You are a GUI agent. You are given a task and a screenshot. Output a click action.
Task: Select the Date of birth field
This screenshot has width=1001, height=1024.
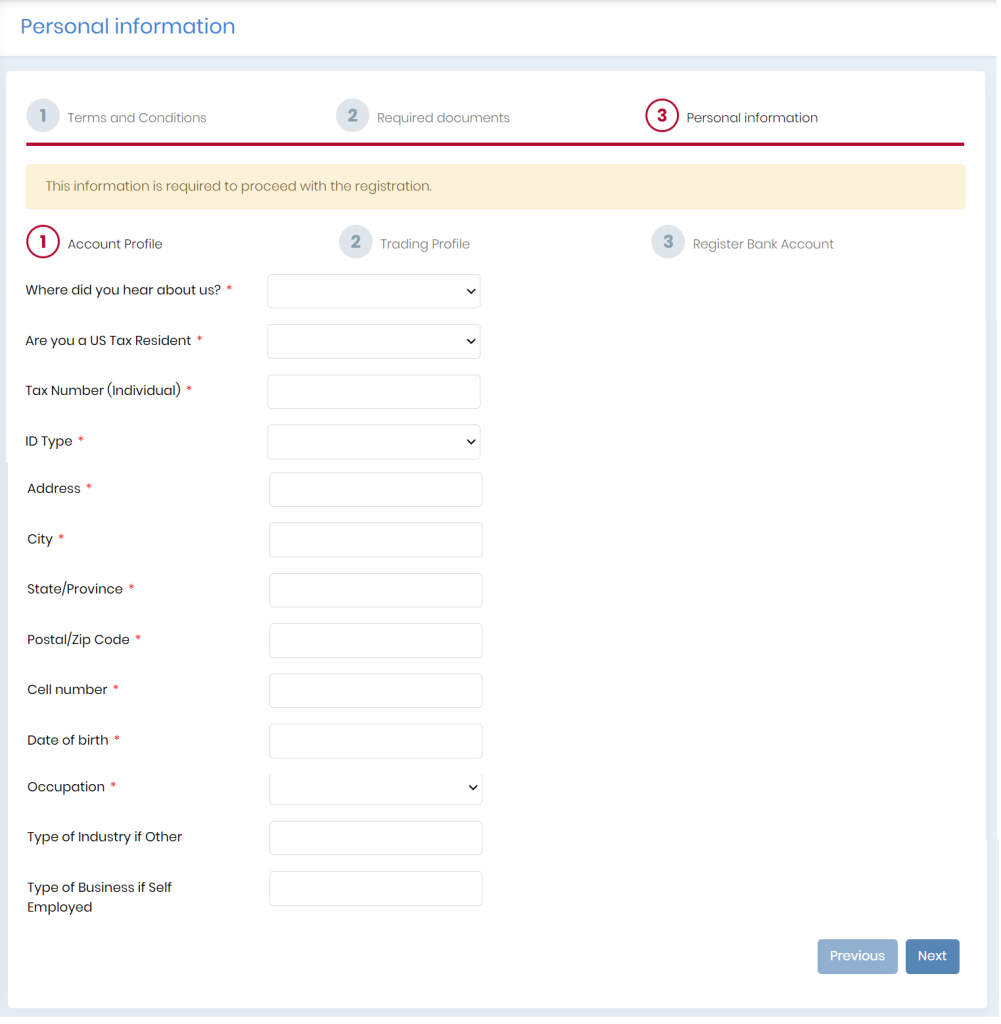pyautogui.click(x=375, y=741)
